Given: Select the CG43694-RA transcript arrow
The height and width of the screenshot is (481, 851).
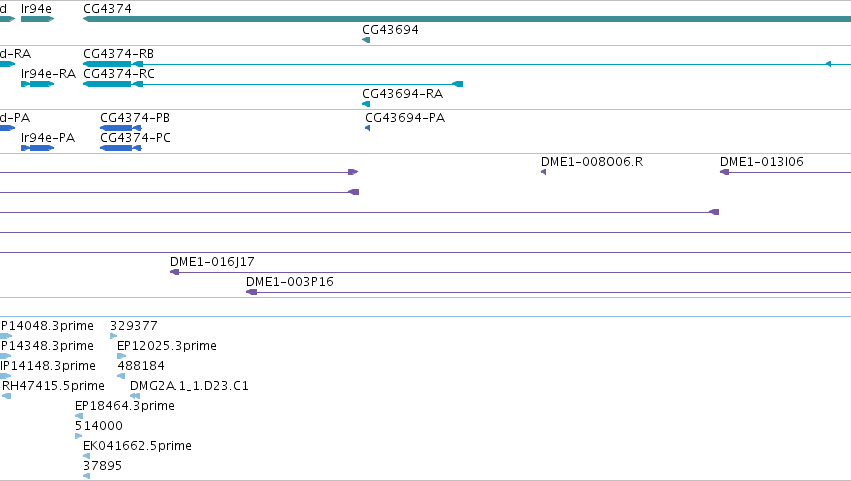Looking at the screenshot, I should 366,104.
